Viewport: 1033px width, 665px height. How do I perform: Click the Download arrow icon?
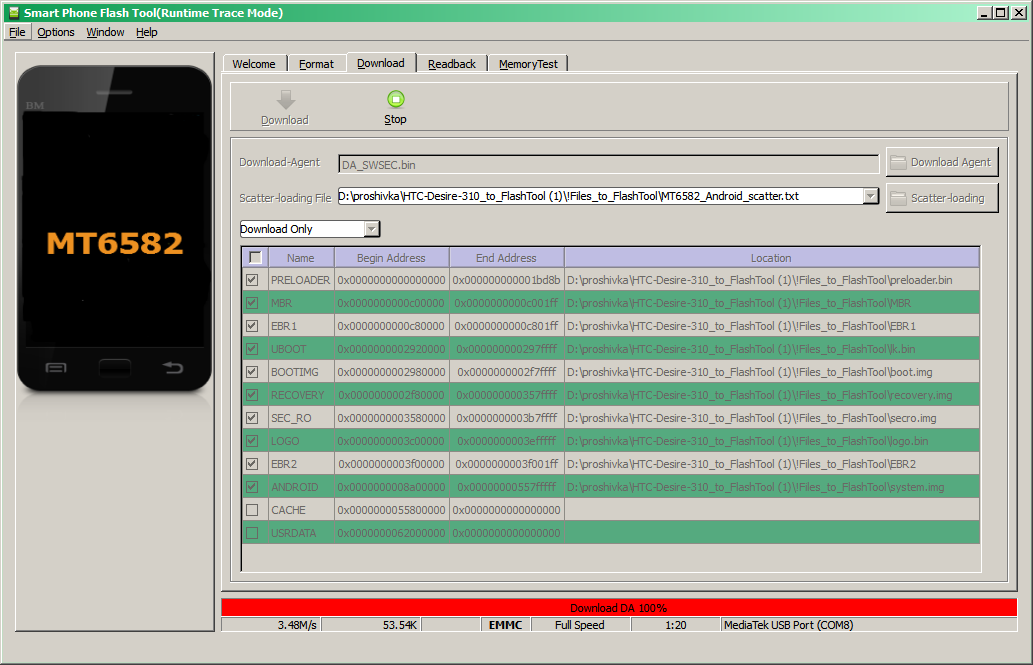click(x=285, y=99)
